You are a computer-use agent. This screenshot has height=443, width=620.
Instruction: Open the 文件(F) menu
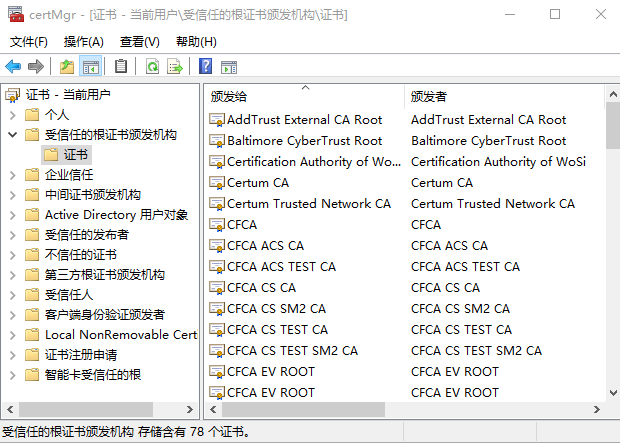click(29, 42)
